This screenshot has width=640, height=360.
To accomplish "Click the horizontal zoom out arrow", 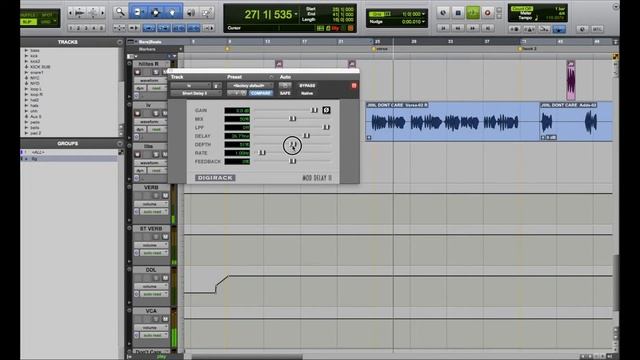I will (71, 13).
